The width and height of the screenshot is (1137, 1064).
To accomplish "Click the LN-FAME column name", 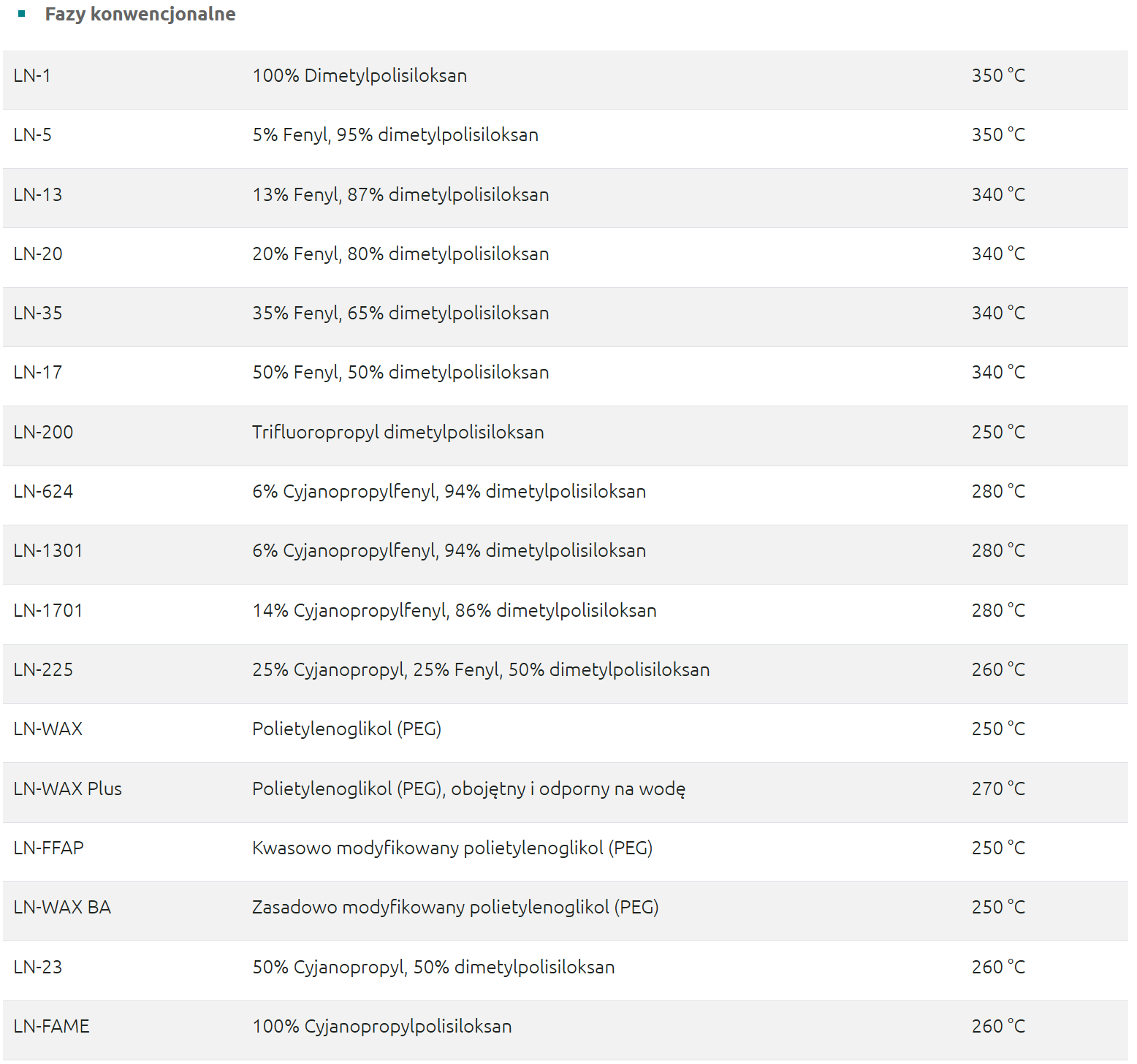I will pos(51,1026).
